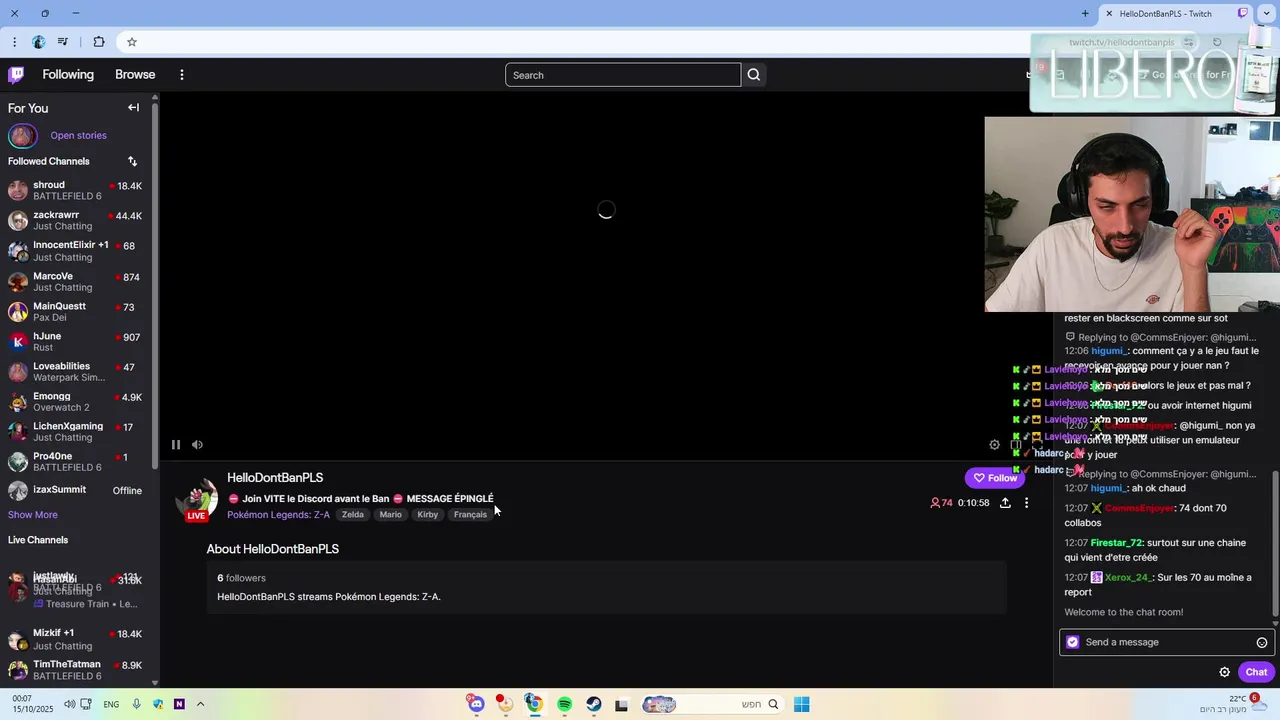Click the HelloDontBanPLS channel name

[x=275, y=478]
